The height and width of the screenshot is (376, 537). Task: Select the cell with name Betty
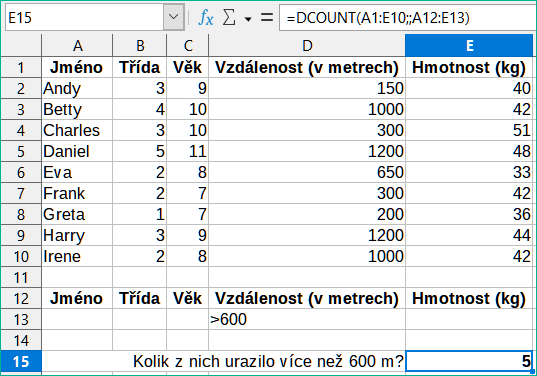[77, 110]
